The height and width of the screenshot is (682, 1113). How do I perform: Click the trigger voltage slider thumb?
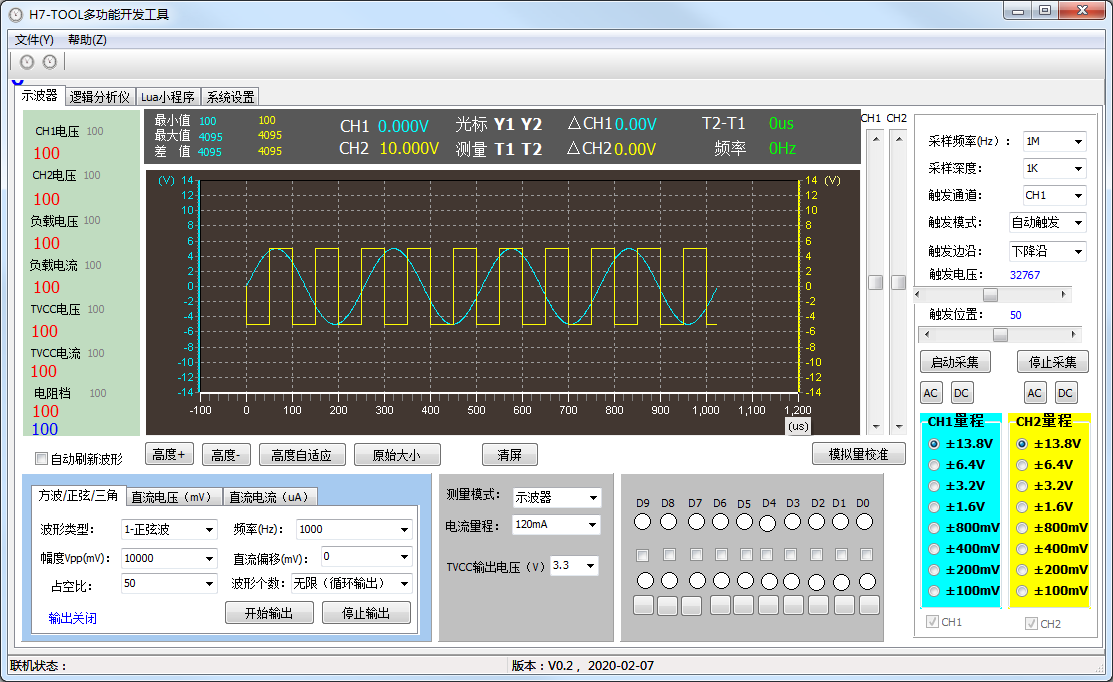[x=990, y=295]
